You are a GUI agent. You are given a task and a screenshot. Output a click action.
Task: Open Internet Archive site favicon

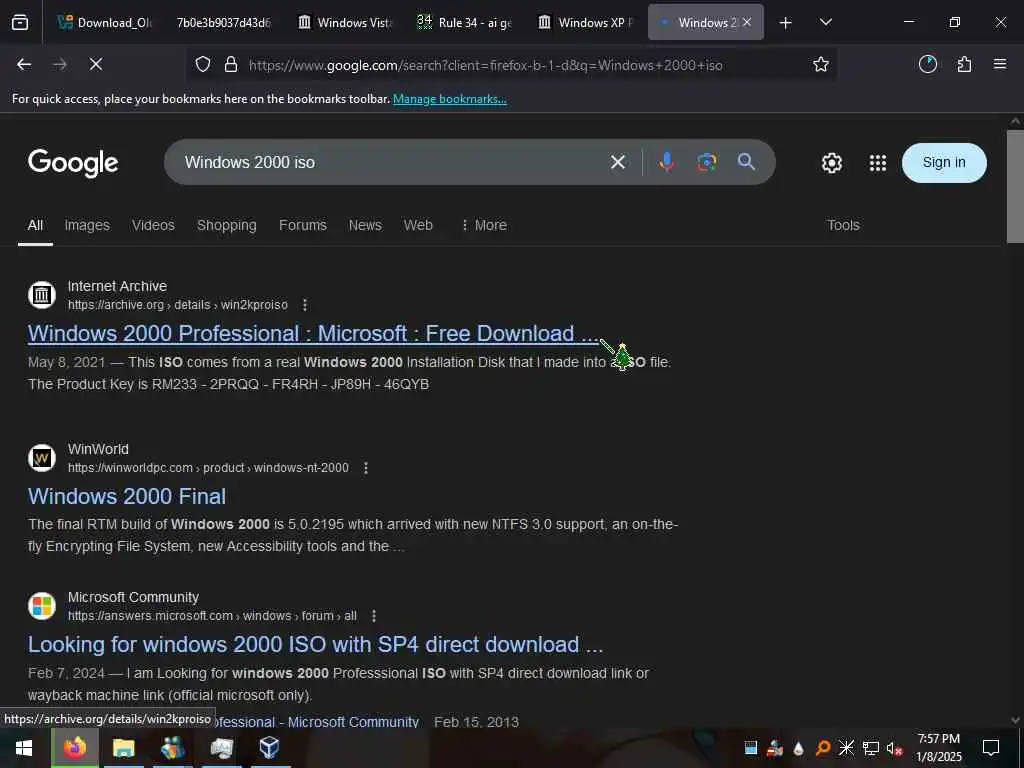pos(42,295)
